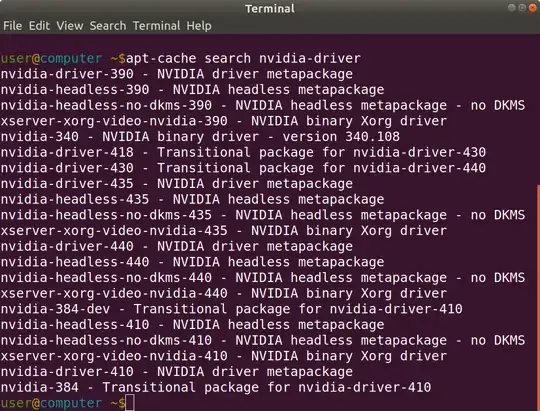
Task: Maximize the Terminal window
Action: click(522, 8)
